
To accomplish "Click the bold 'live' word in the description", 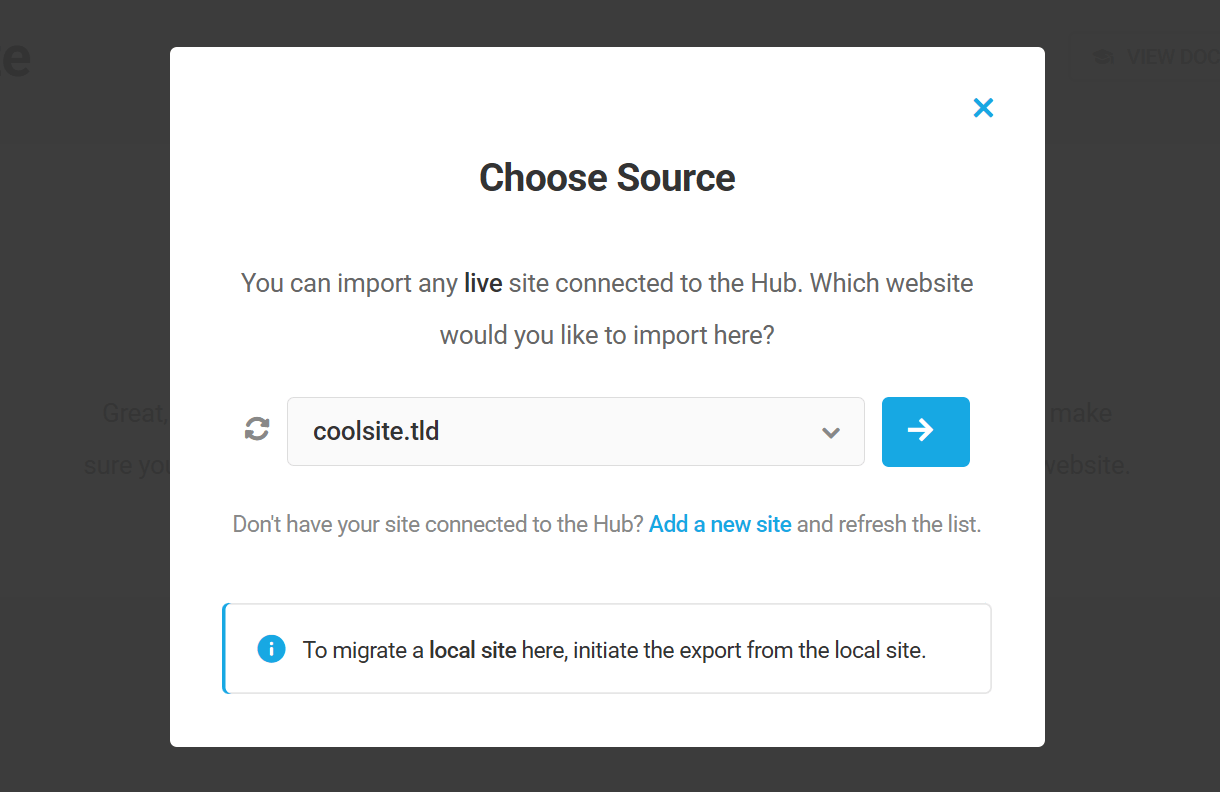I will pyautogui.click(x=483, y=283).
